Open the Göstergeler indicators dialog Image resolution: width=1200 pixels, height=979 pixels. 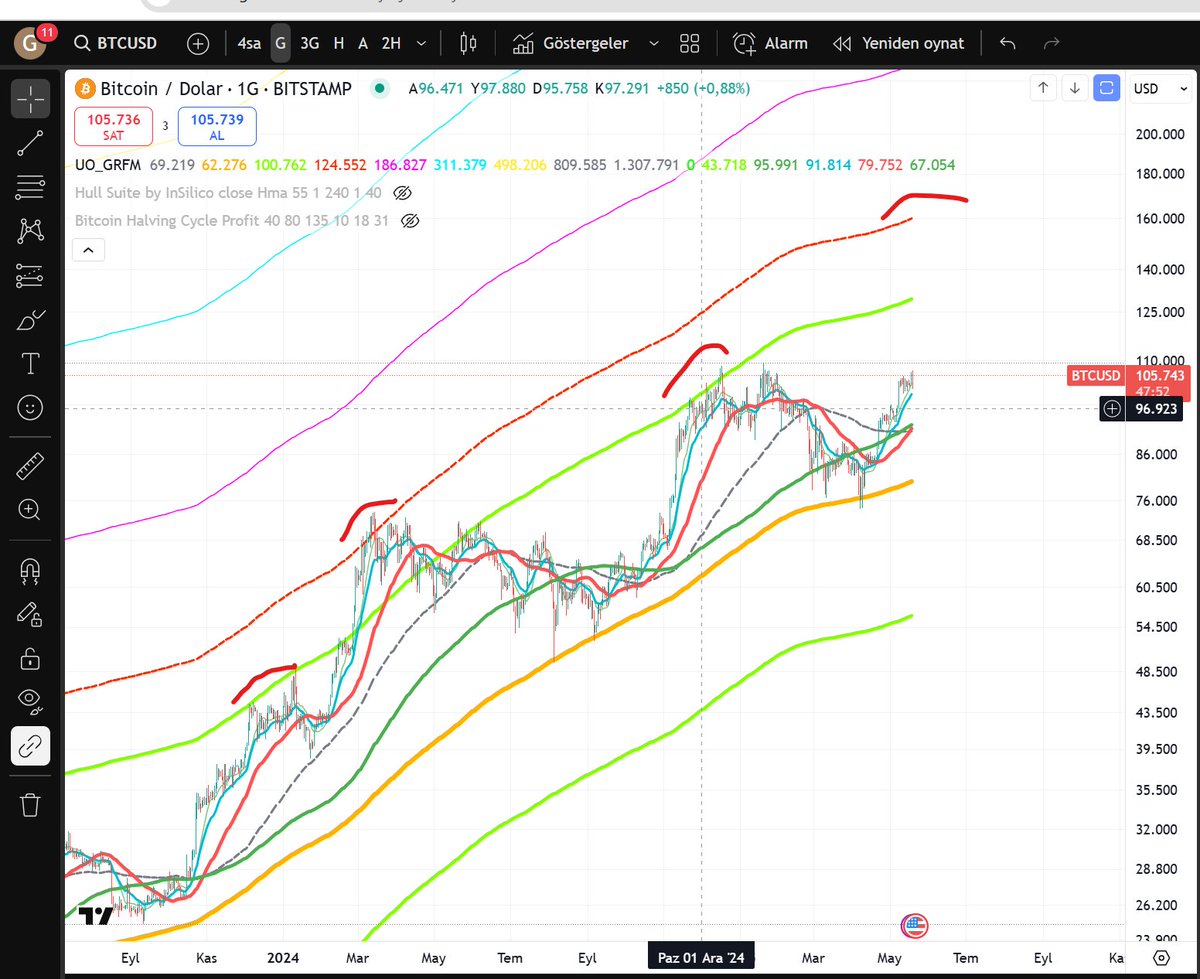(571, 44)
